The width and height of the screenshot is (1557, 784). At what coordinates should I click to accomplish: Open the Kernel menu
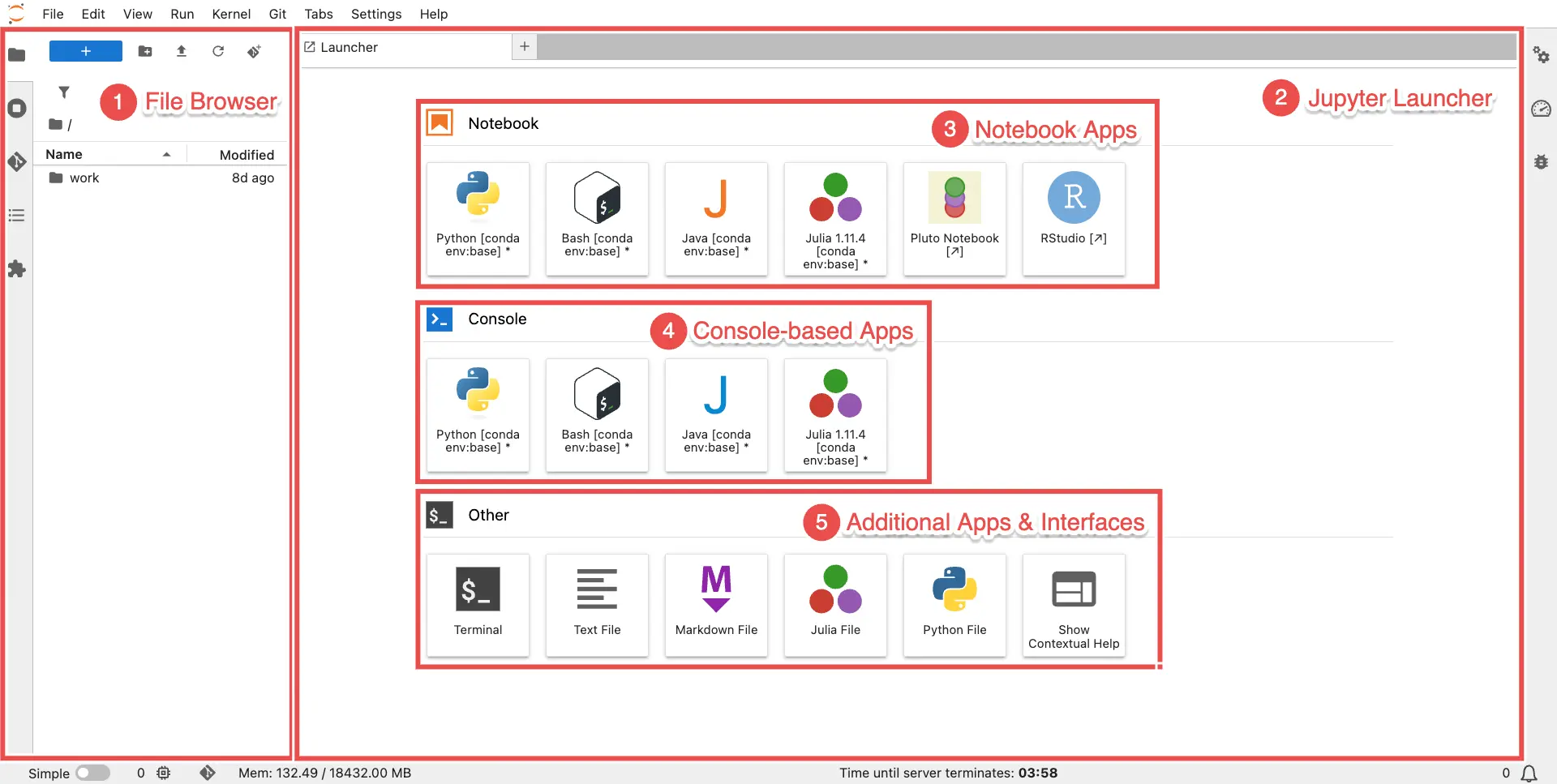pyautogui.click(x=231, y=14)
